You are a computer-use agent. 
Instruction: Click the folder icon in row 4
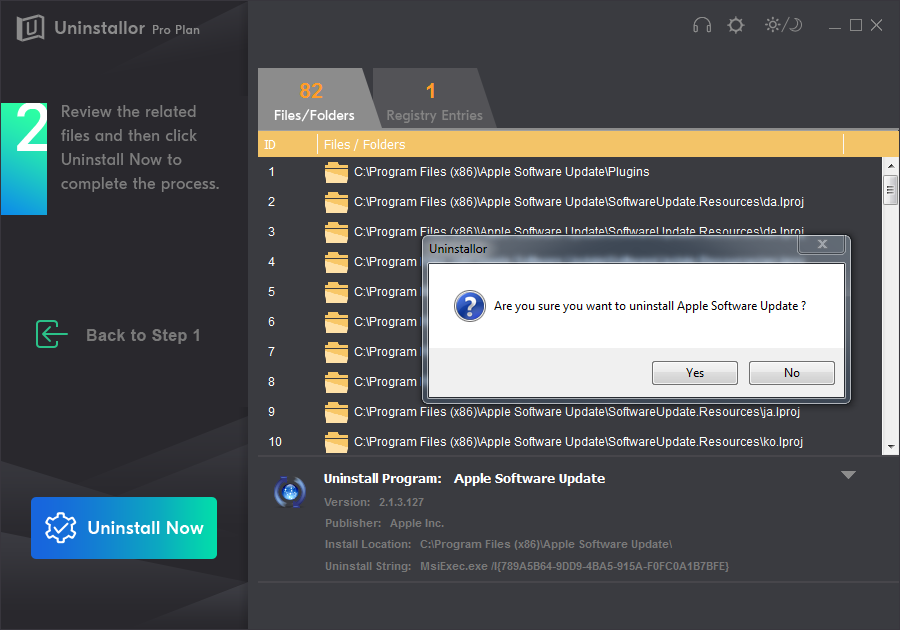pos(336,262)
